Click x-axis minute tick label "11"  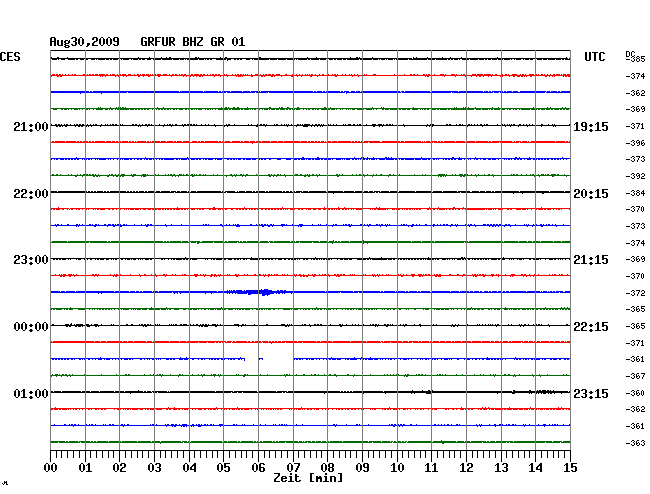coord(431,468)
